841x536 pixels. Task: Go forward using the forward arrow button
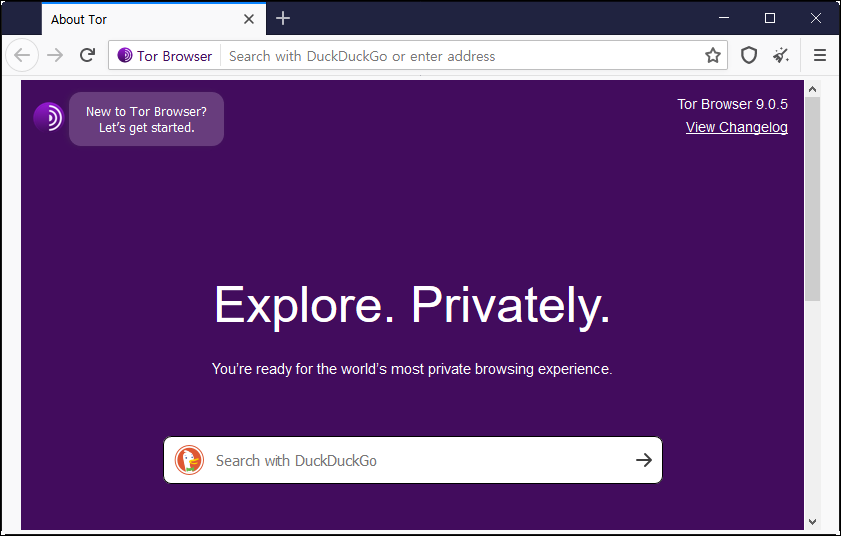(x=55, y=55)
